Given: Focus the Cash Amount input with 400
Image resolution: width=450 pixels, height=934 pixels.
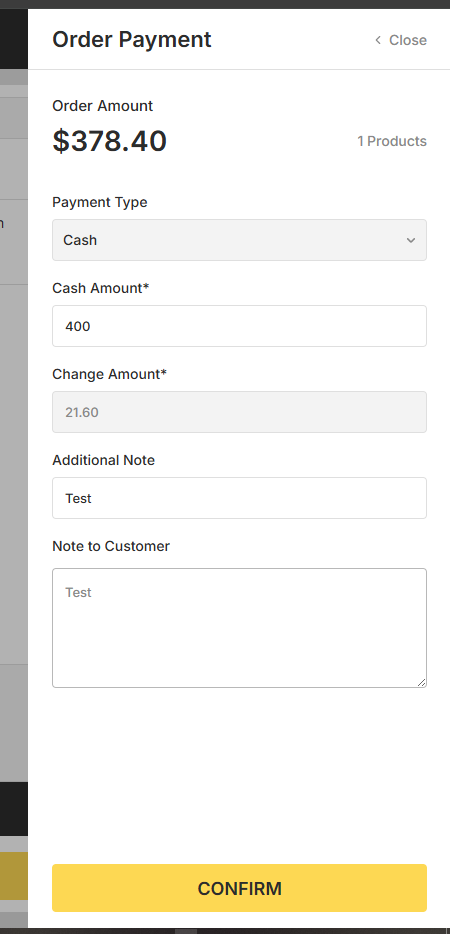Looking at the screenshot, I should (240, 326).
